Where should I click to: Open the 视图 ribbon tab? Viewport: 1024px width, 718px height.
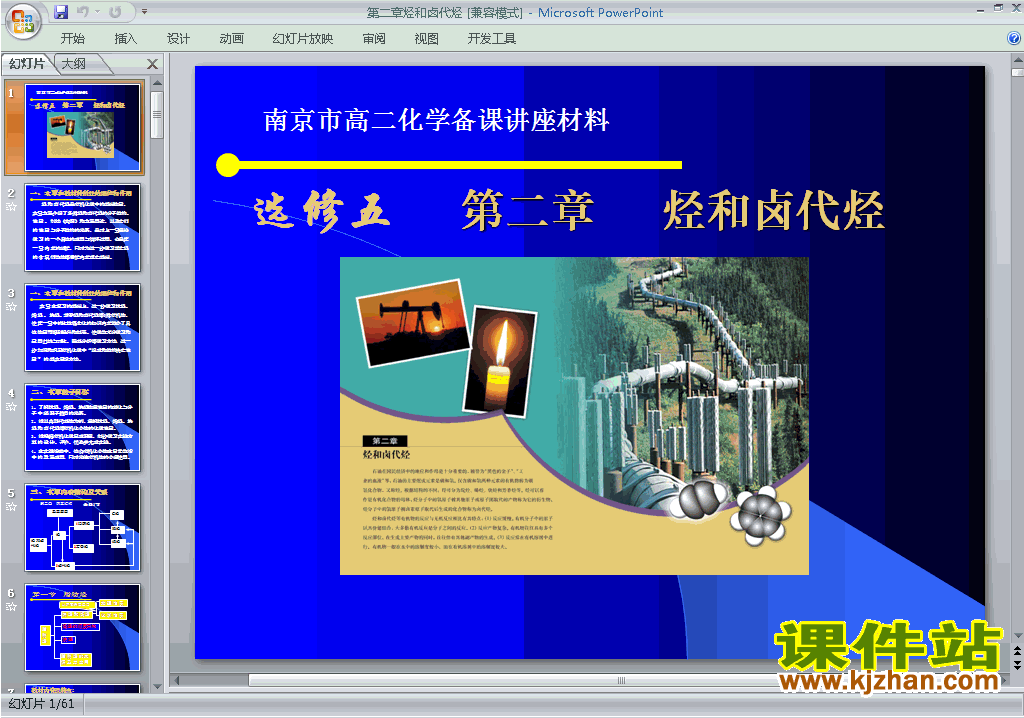click(426, 39)
